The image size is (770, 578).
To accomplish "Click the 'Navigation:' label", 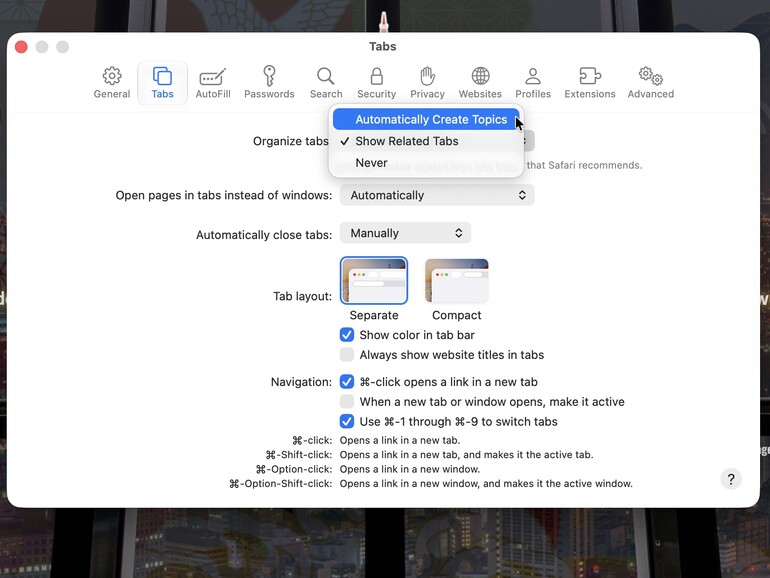I will pyautogui.click(x=301, y=382).
